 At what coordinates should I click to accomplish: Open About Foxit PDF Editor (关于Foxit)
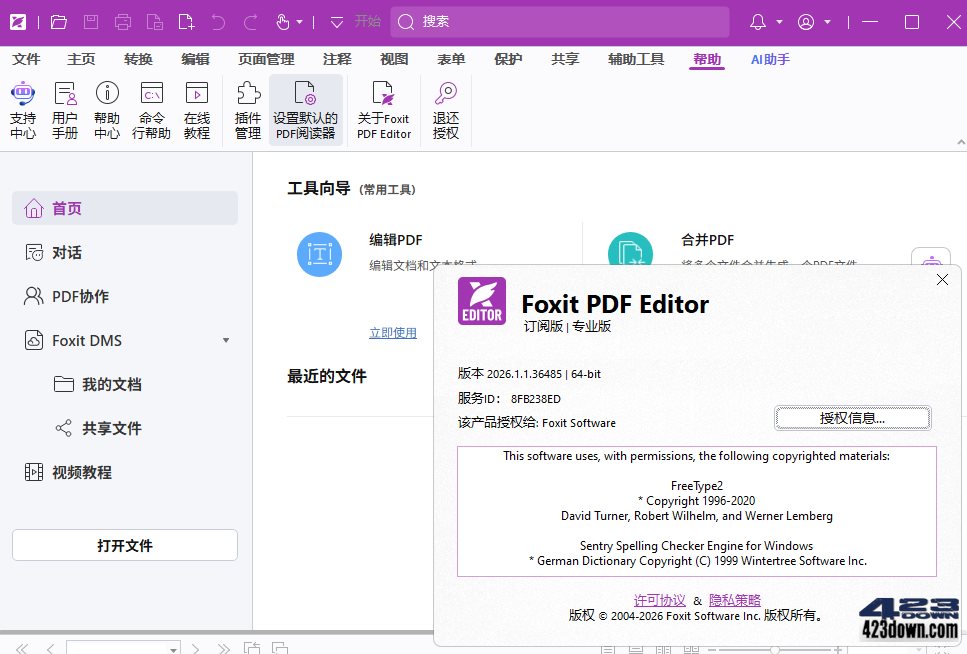[x=384, y=110]
